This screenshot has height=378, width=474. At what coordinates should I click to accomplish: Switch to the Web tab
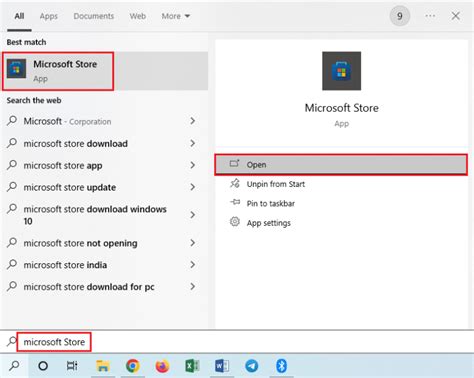click(138, 16)
